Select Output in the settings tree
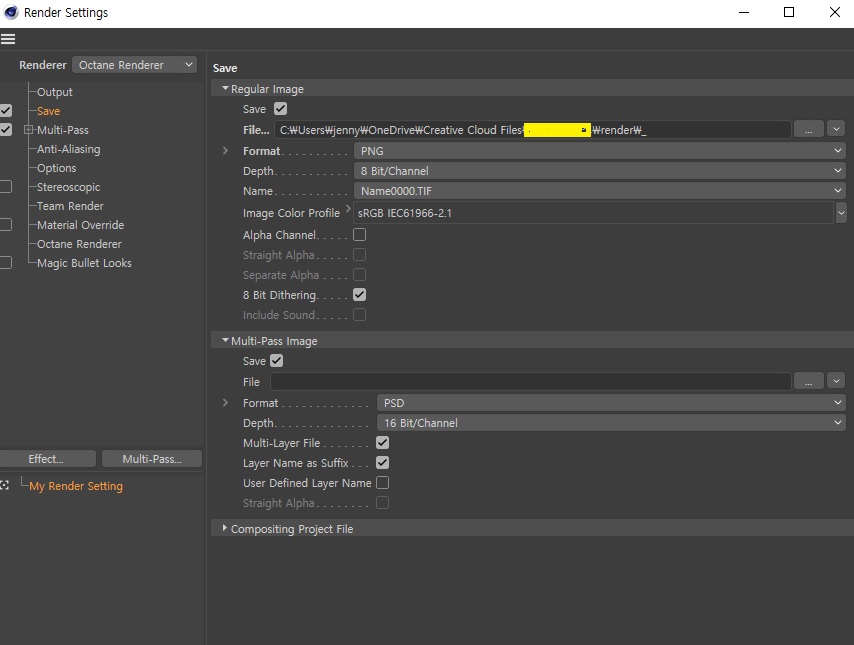The image size is (854, 645). point(54,92)
